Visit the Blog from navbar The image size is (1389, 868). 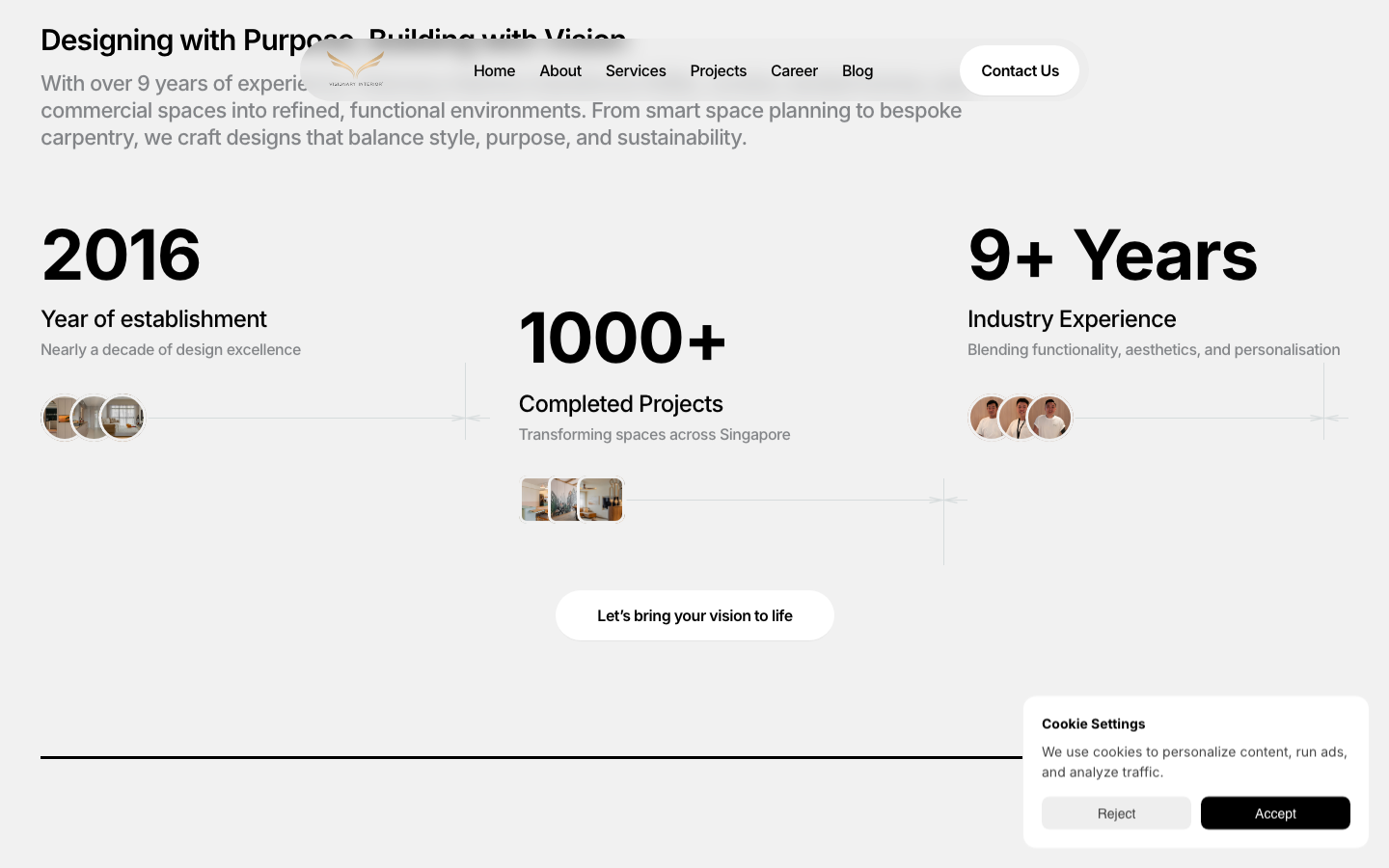coord(858,70)
